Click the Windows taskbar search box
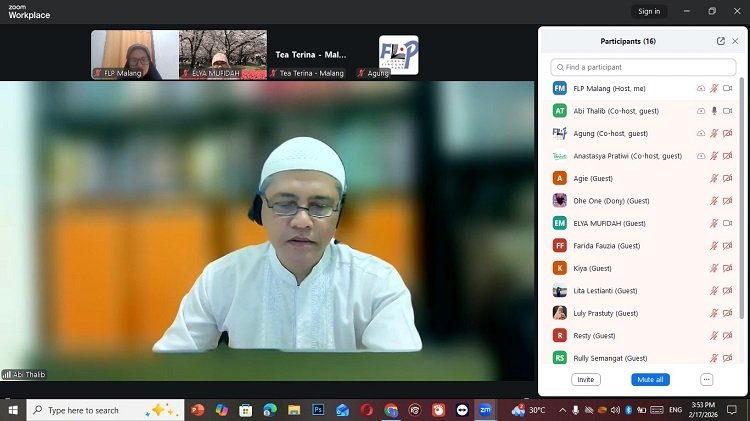The image size is (750, 421). point(105,410)
